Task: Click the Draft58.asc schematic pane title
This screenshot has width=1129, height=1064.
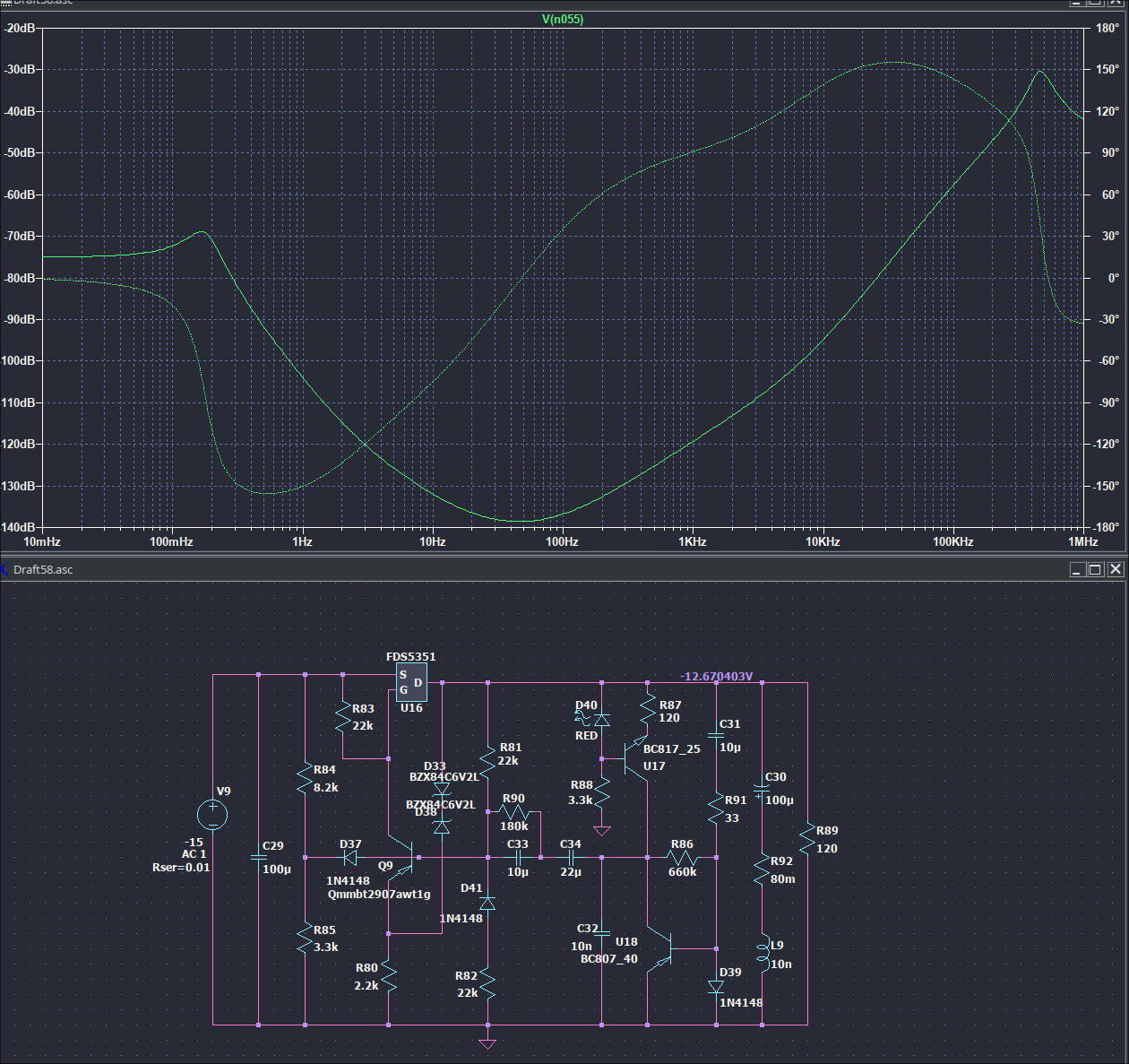Action: [x=43, y=569]
